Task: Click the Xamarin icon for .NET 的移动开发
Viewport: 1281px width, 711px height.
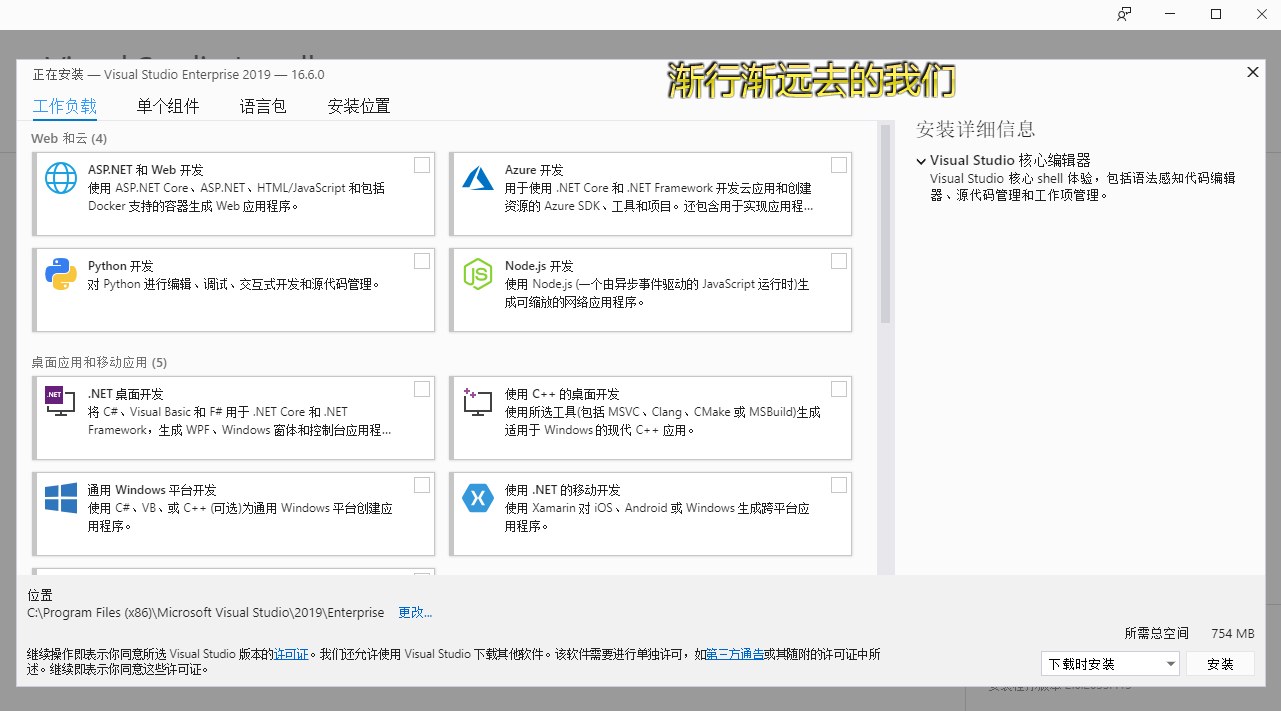Action: tap(478, 497)
